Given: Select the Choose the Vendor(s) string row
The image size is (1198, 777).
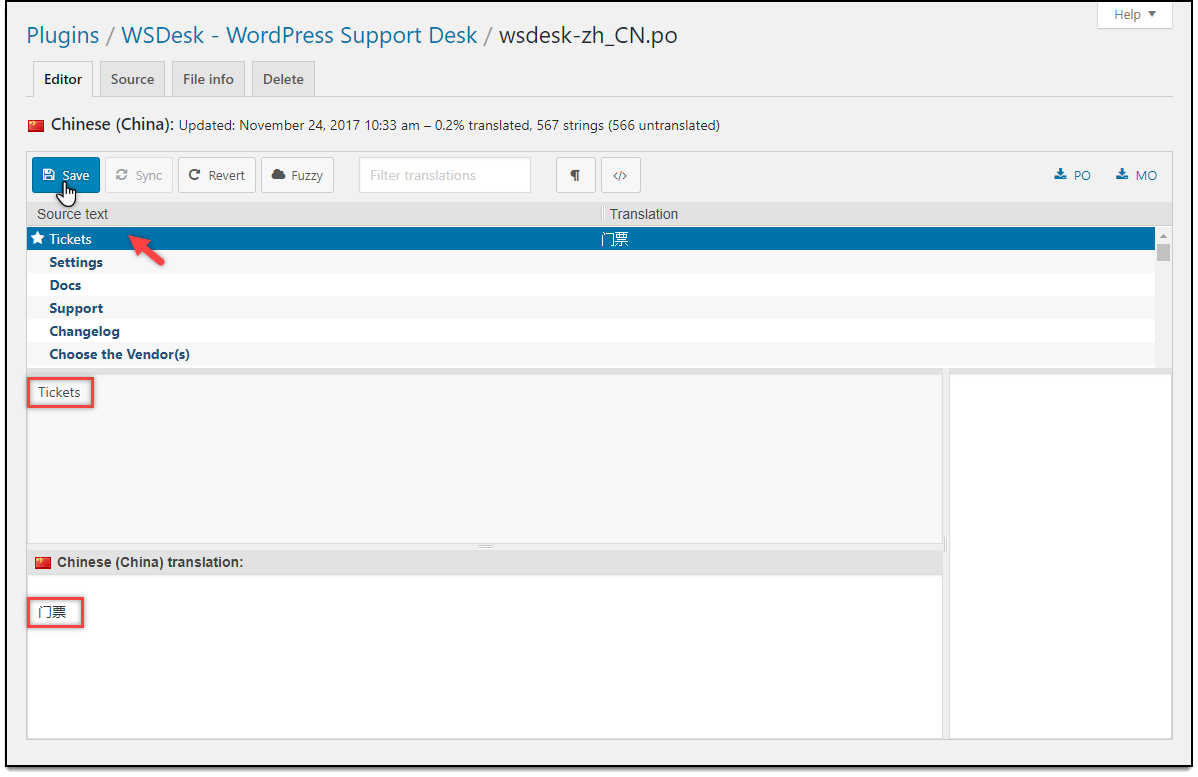Looking at the screenshot, I should pos(591,354).
